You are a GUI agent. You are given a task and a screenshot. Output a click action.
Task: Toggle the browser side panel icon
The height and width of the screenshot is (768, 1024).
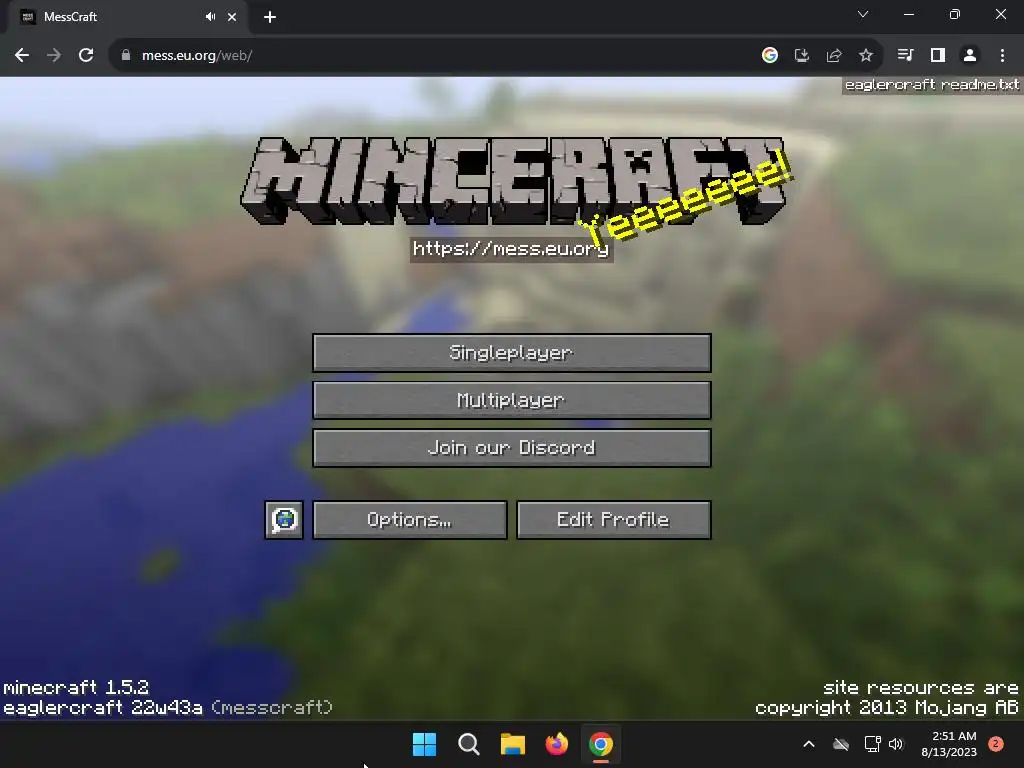click(x=938, y=56)
